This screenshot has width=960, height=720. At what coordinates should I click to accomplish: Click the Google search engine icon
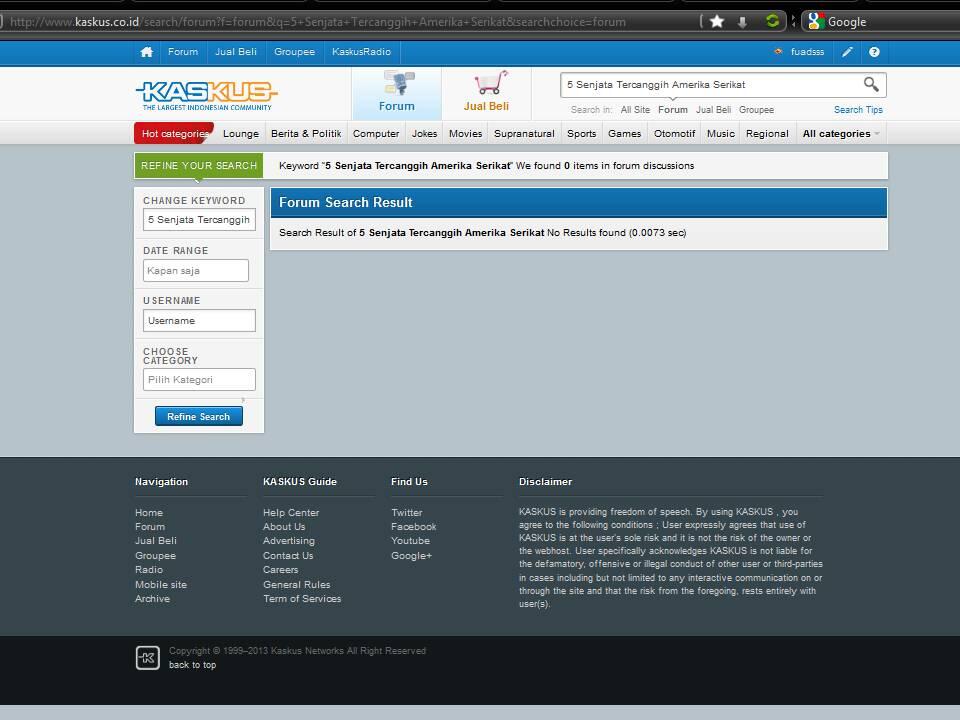(x=816, y=21)
